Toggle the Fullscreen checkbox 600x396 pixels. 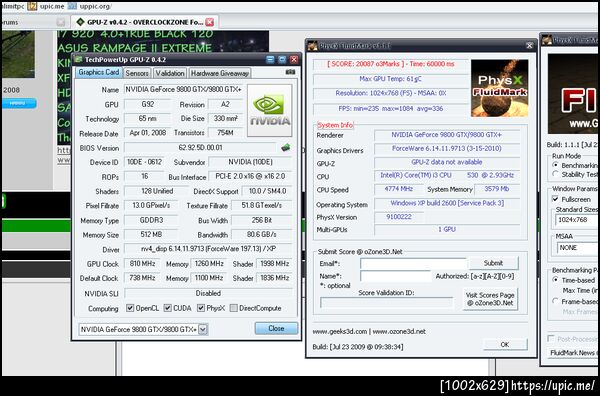[556, 199]
